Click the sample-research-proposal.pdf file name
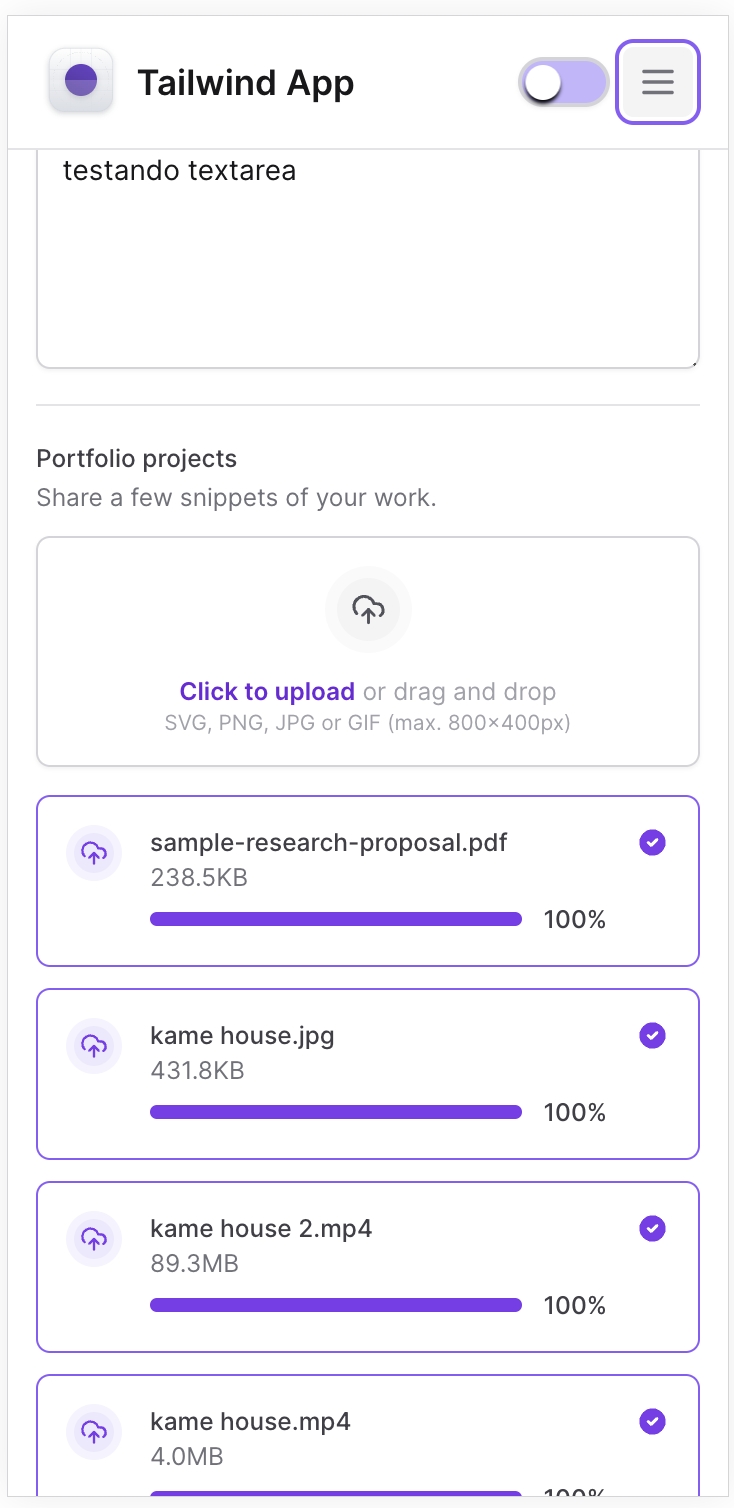 (x=328, y=842)
